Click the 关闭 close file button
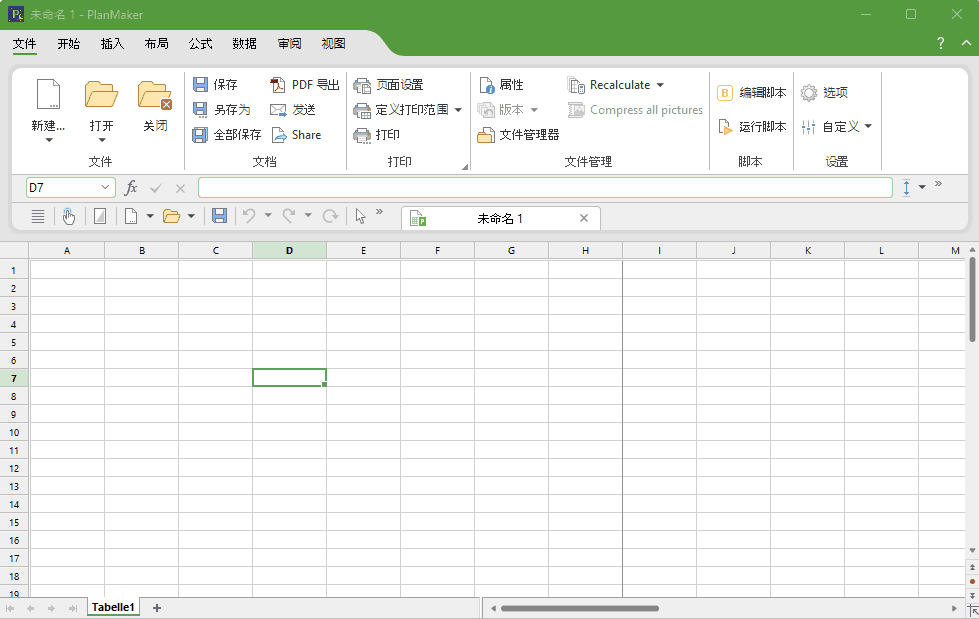 pos(155,105)
